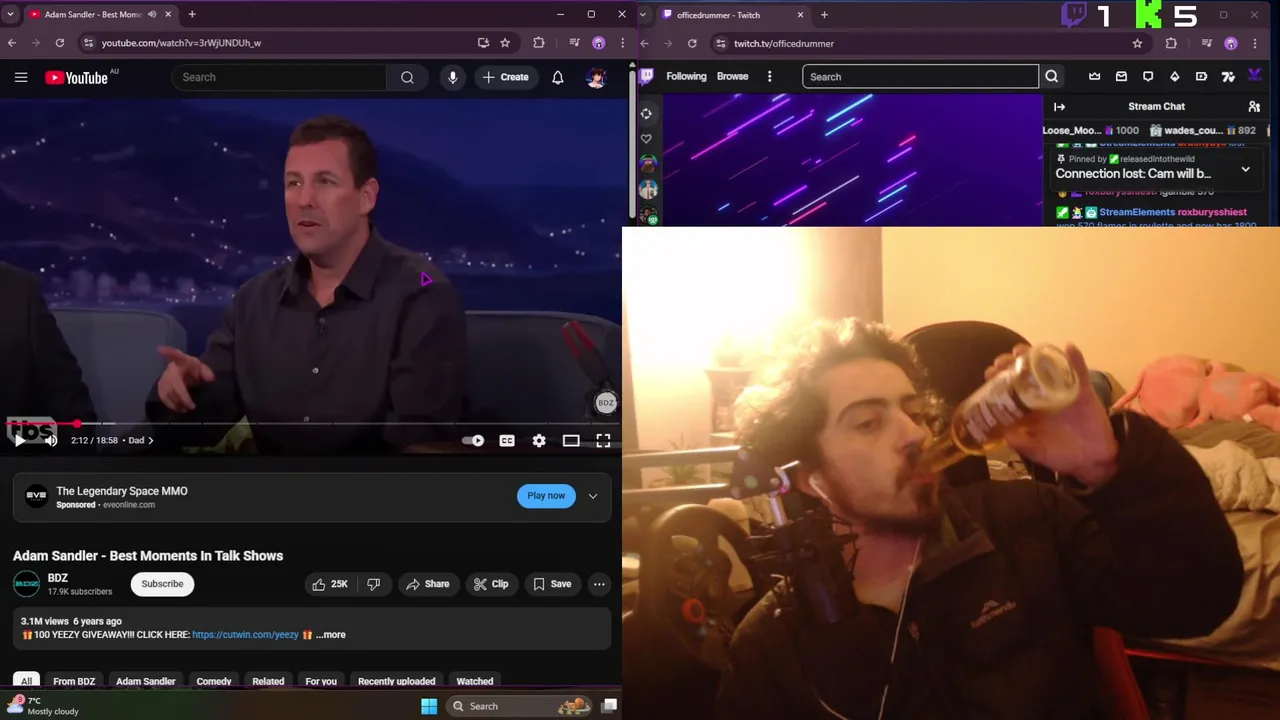Open YouTube hamburger guide menu

click(20, 77)
